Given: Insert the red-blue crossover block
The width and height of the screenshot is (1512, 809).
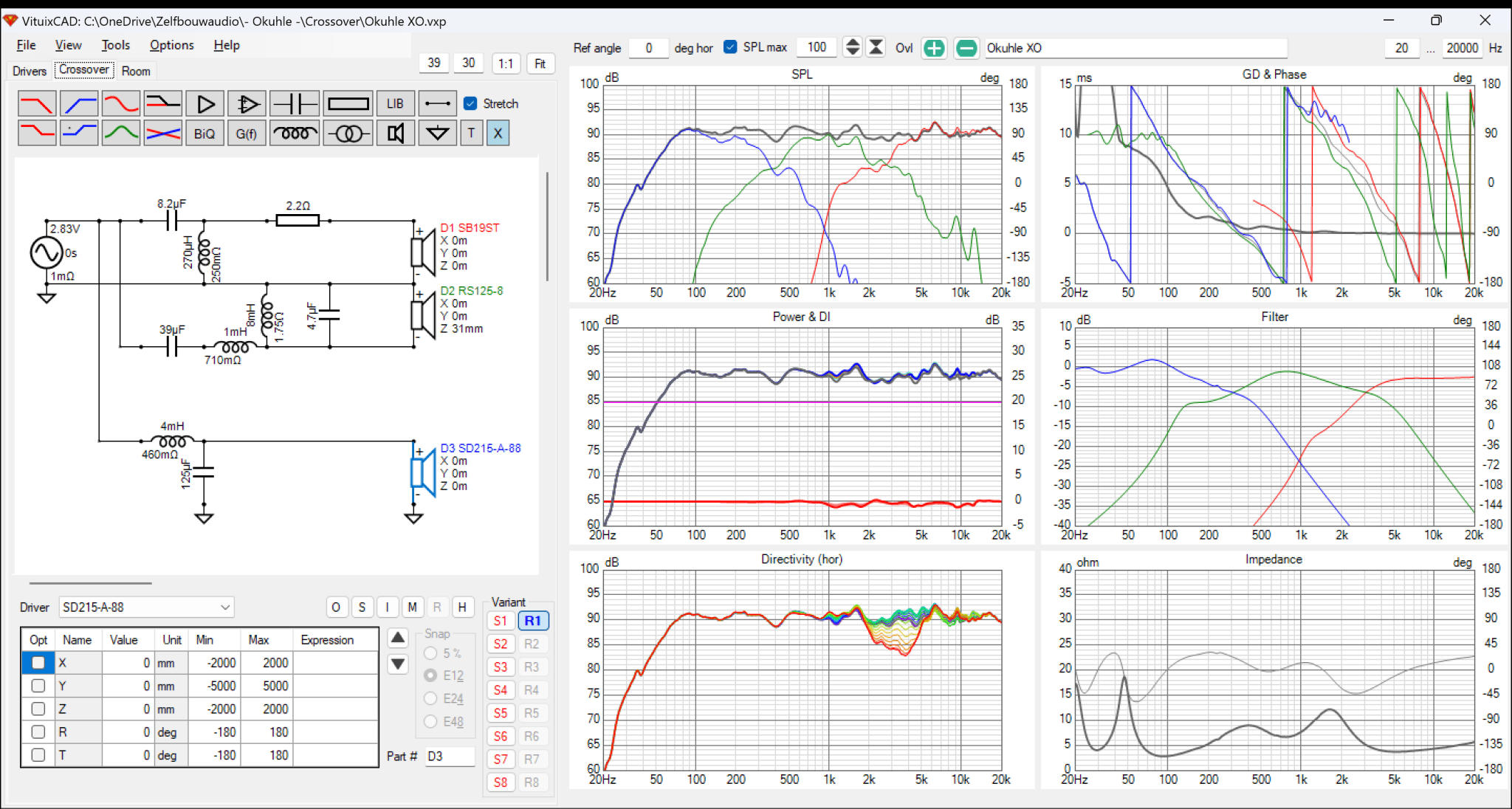Looking at the screenshot, I should (163, 133).
